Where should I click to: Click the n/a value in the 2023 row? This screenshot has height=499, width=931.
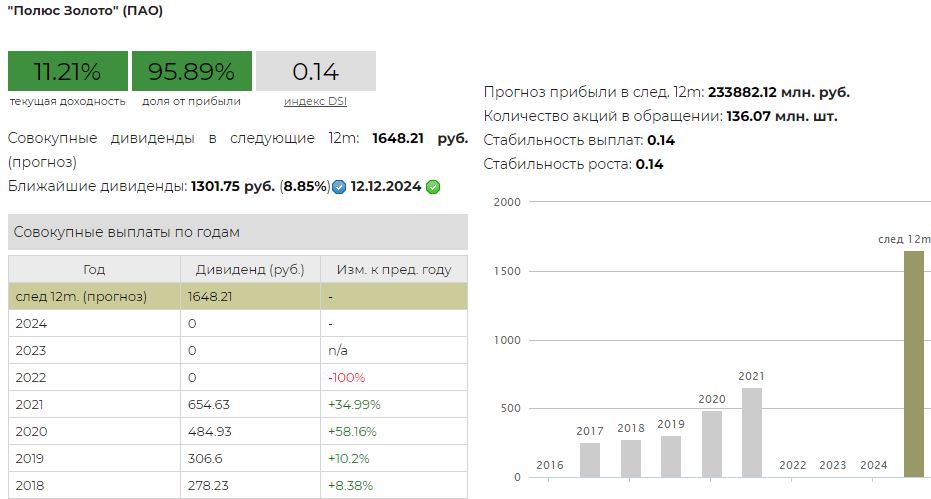(338, 350)
